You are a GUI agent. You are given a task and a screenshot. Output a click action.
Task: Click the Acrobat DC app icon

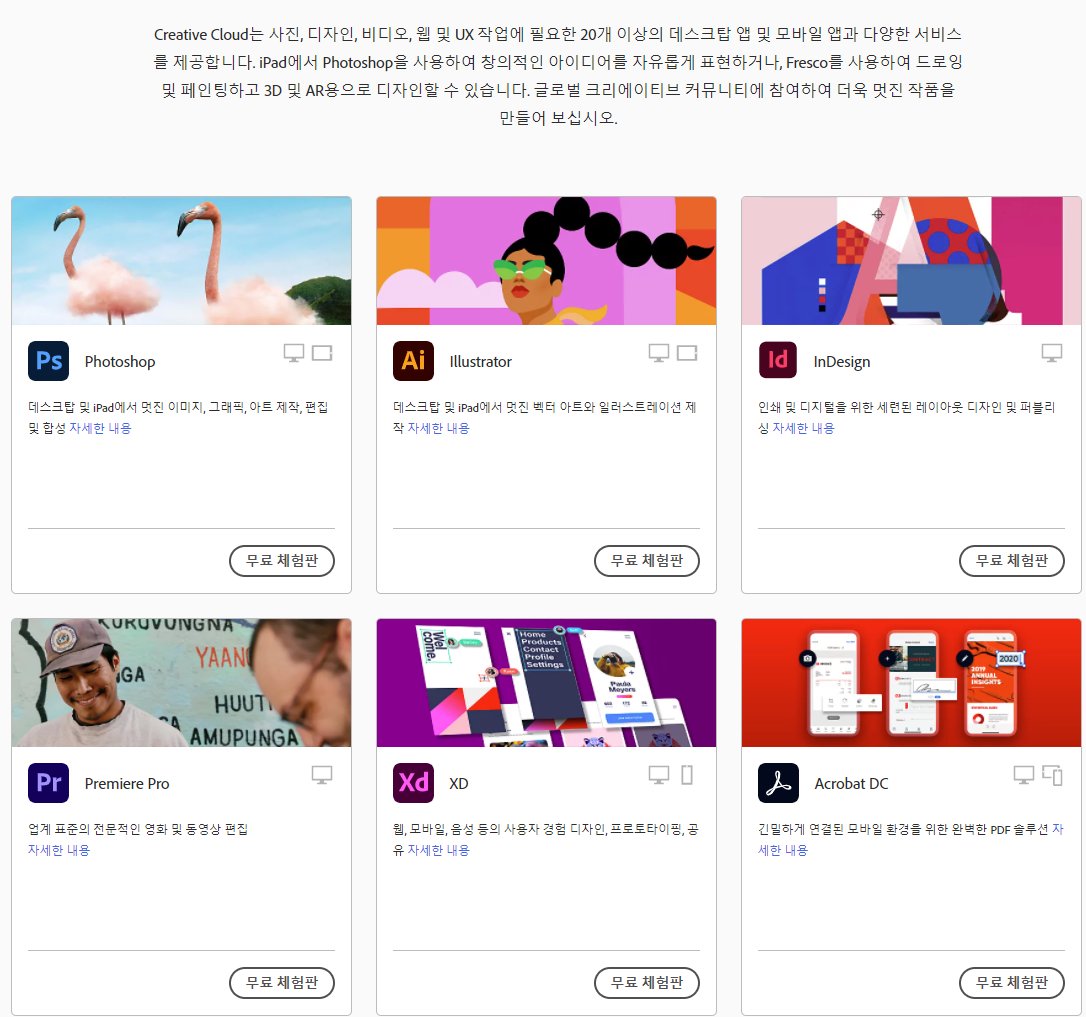[778, 783]
